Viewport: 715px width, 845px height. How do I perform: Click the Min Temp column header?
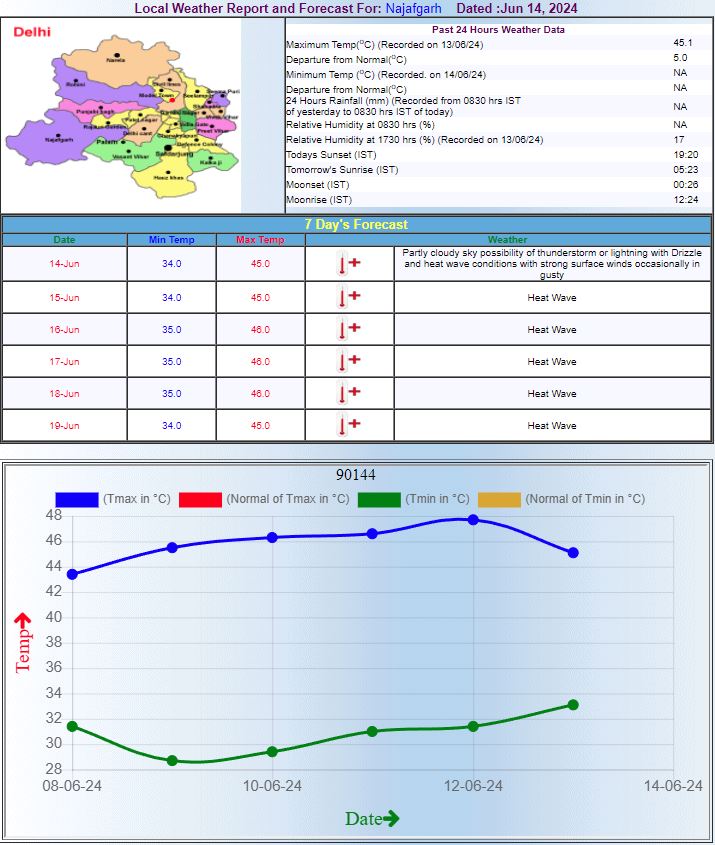pos(171,240)
